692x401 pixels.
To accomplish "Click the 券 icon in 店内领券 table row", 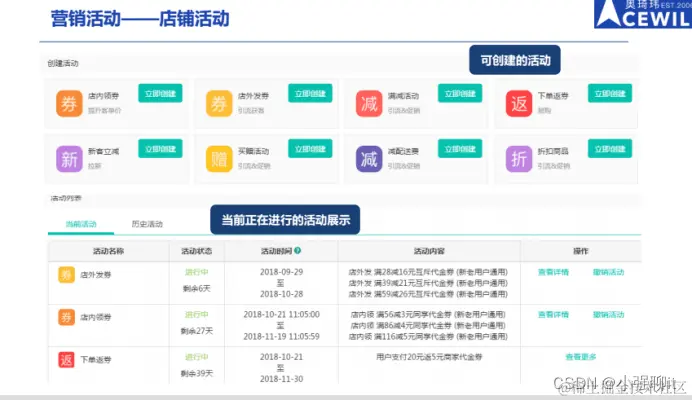I will pyautogui.click(x=66, y=317).
